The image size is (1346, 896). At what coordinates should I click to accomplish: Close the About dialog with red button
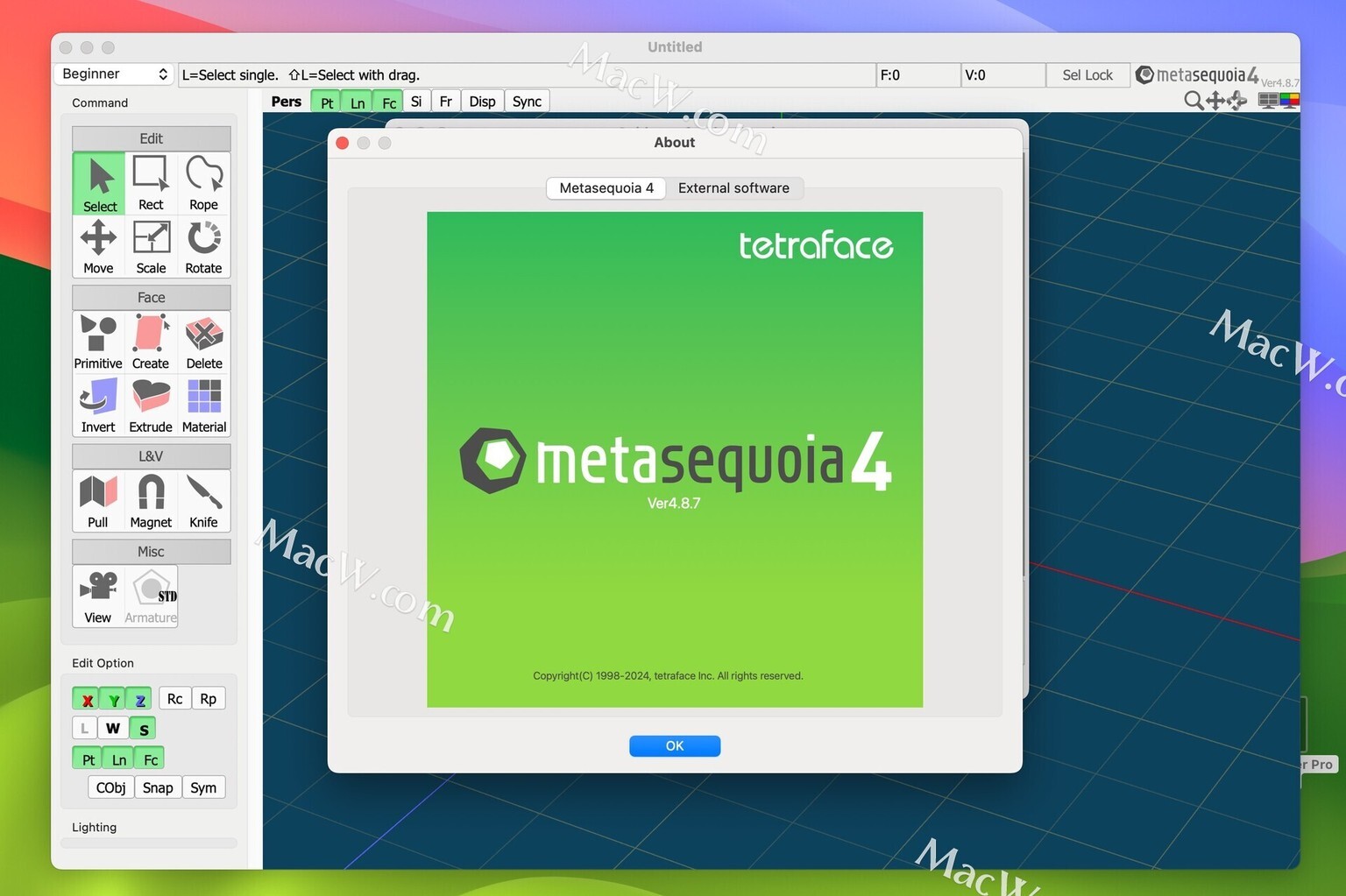(x=343, y=143)
